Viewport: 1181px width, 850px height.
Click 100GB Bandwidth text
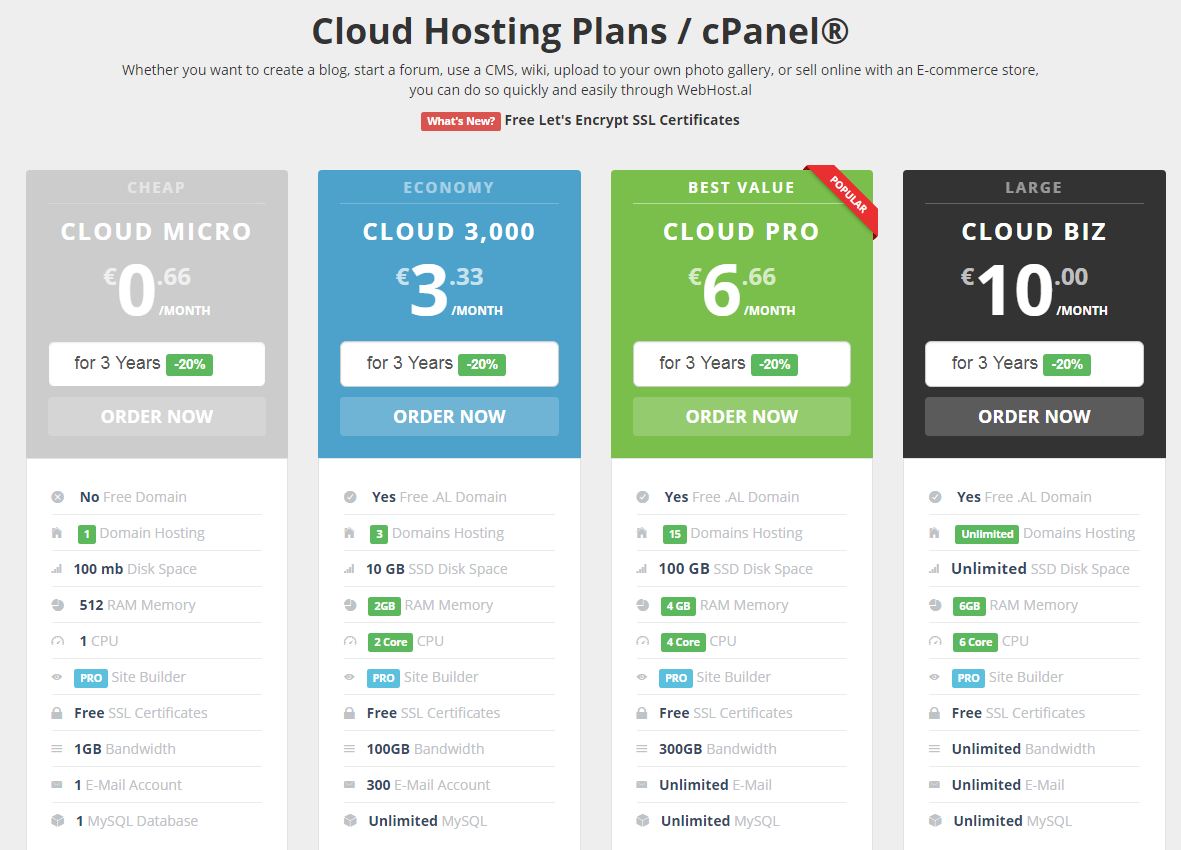coord(426,749)
